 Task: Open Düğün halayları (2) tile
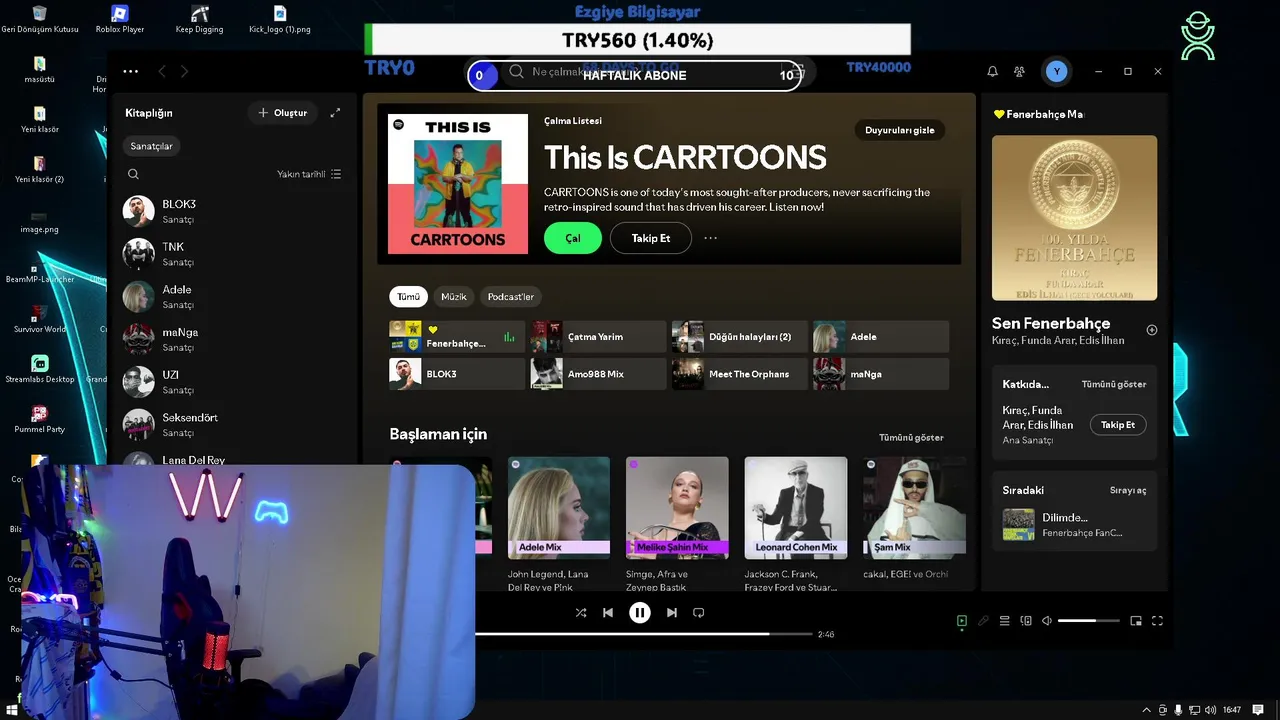739,337
